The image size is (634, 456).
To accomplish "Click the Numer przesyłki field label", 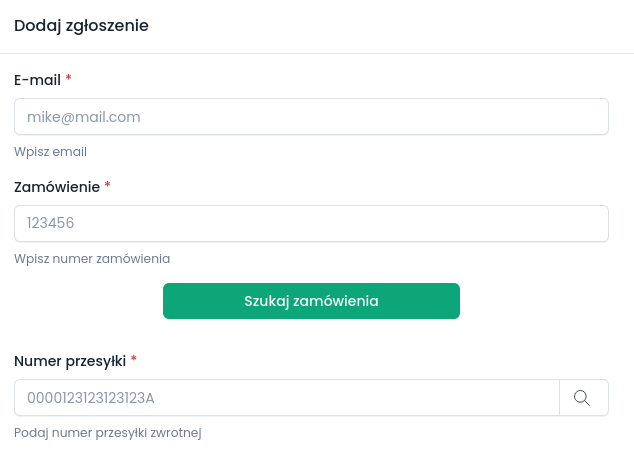I will (70, 361).
